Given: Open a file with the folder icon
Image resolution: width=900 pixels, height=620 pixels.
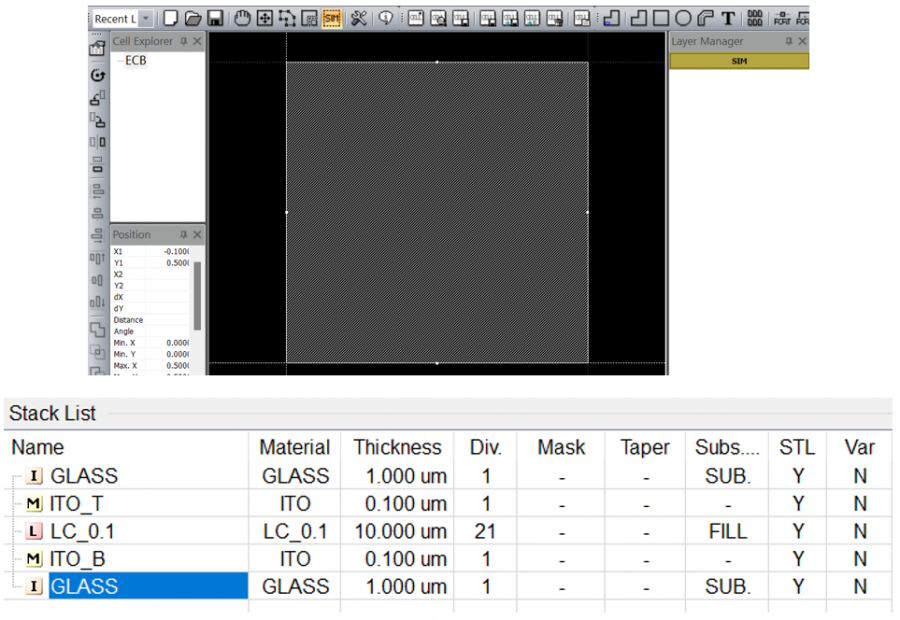Looking at the screenshot, I should (x=193, y=18).
